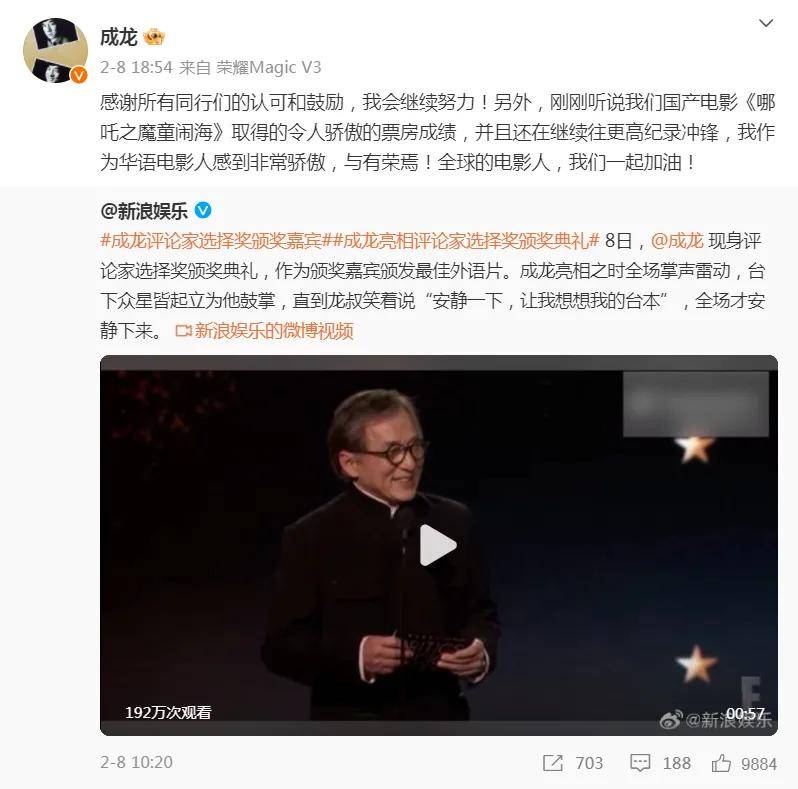Play the video with center play button
Image resolution: width=798 pixels, height=789 pixels.
tap(437, 545)
